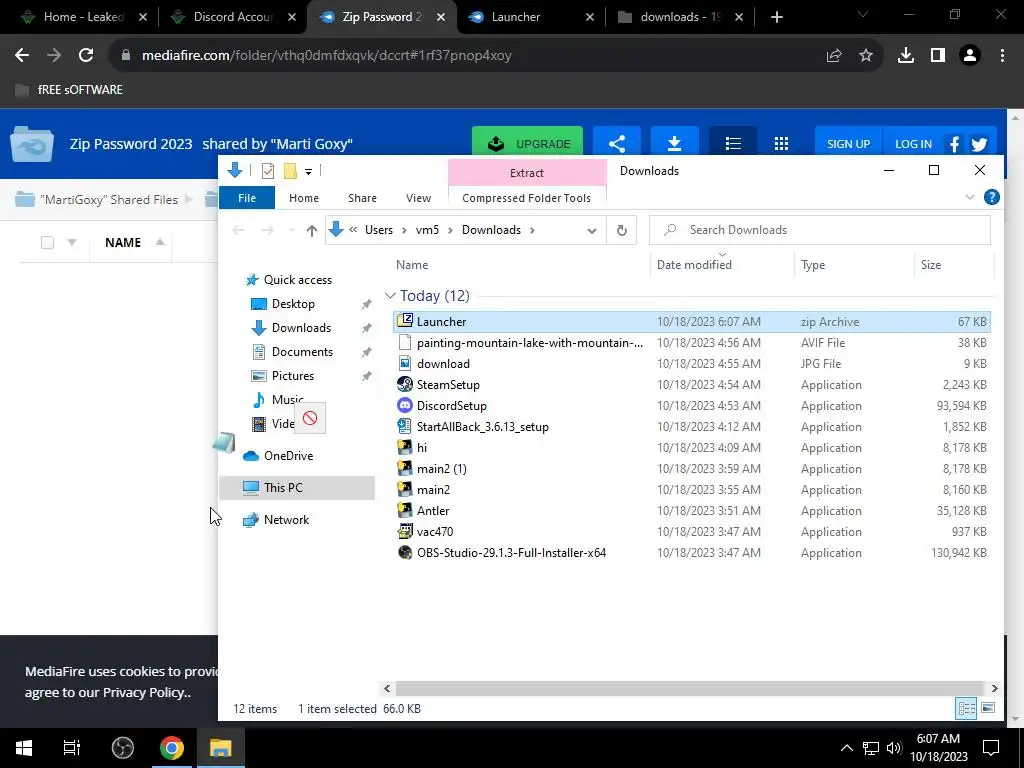The width and height of the screenshot is (1024, 768).
Task: Click the share page icon in address bar
Action: coord(834,56)
